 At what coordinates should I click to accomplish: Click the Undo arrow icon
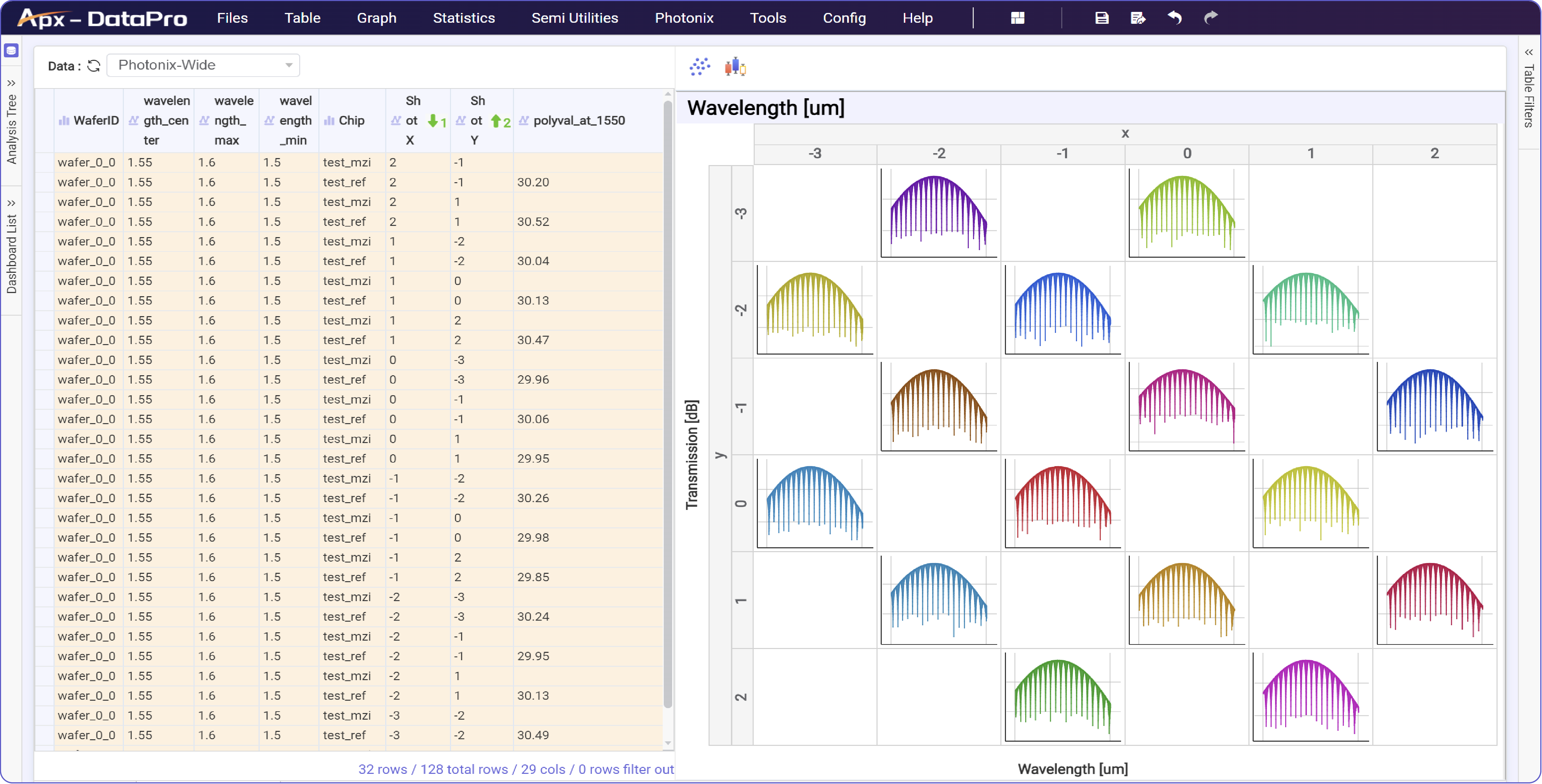[1174, 18]
